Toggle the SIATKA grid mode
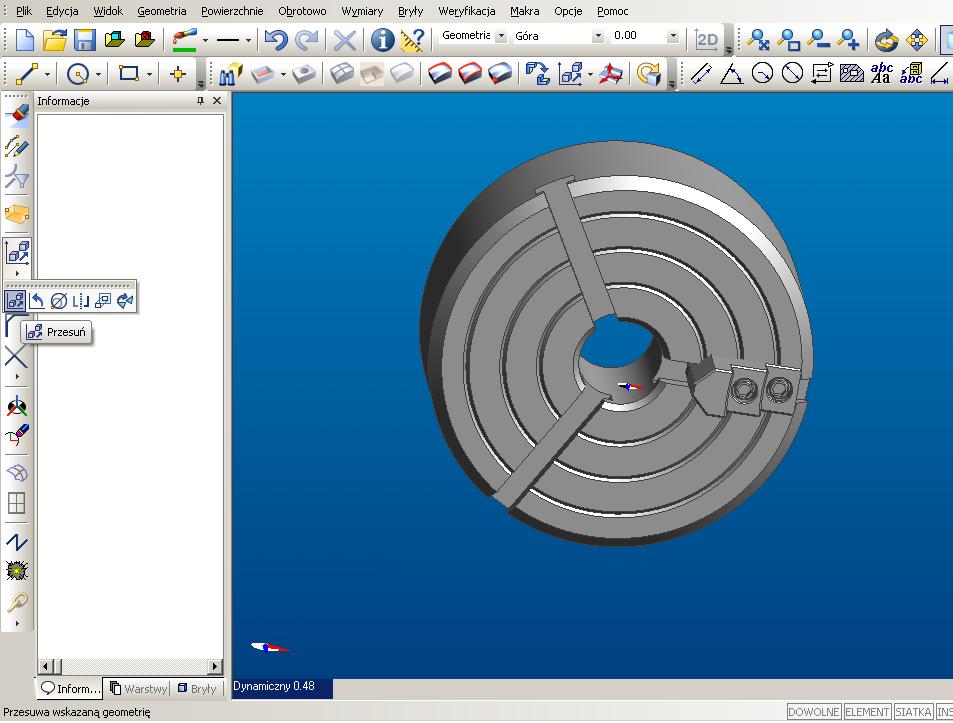Image resolution: width=953 pixels, height=723 pixels. [913, 711]
